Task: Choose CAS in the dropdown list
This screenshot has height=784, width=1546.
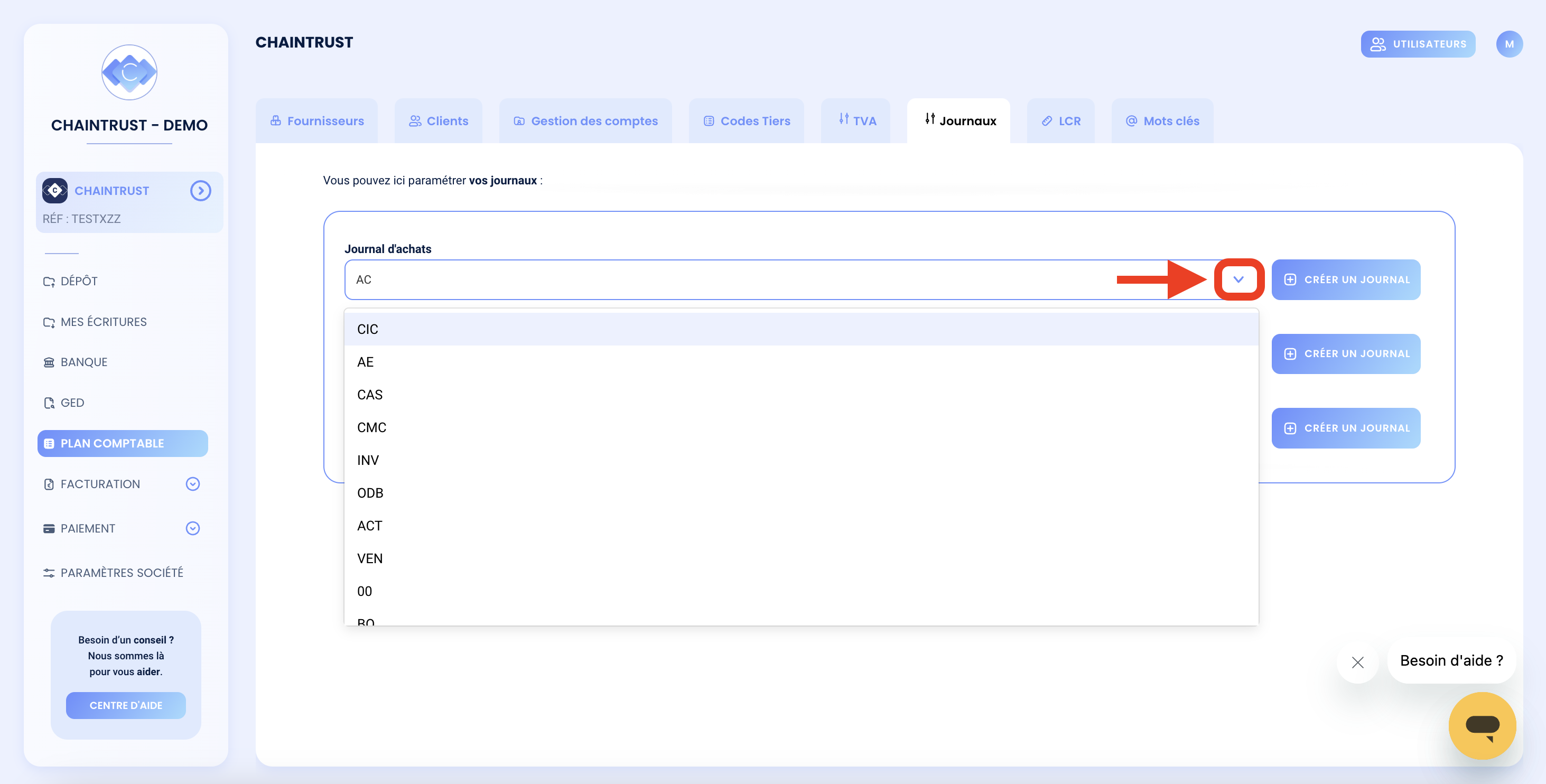Action: tap(801, 395)
